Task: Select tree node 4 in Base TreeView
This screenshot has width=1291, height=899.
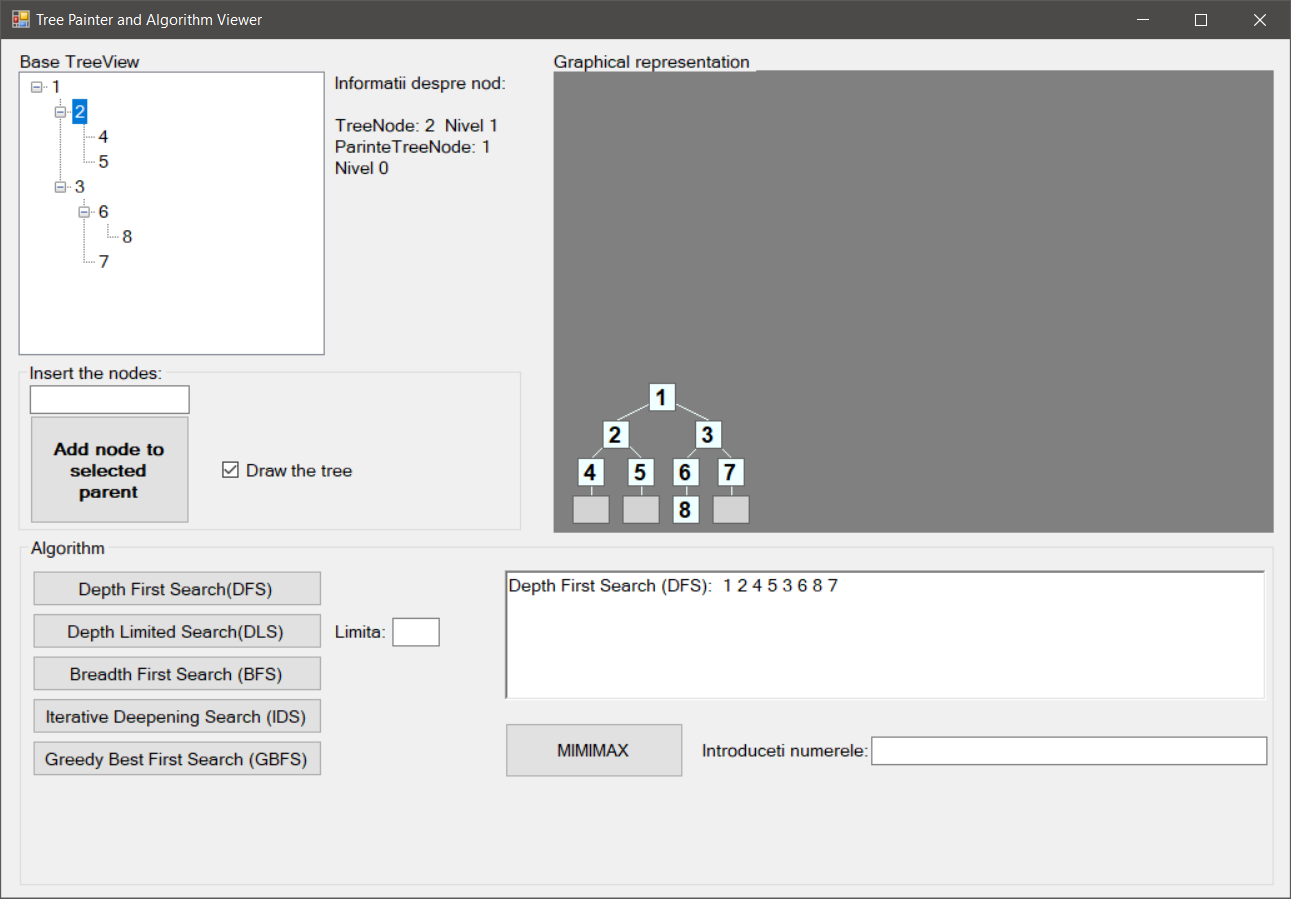Action: tap(104, 137)
